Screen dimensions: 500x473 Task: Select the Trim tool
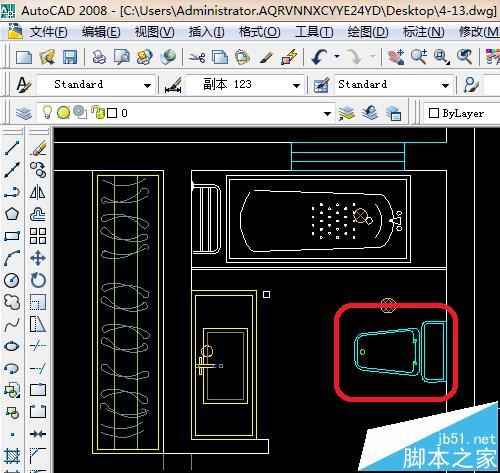(x=38, y=346)
